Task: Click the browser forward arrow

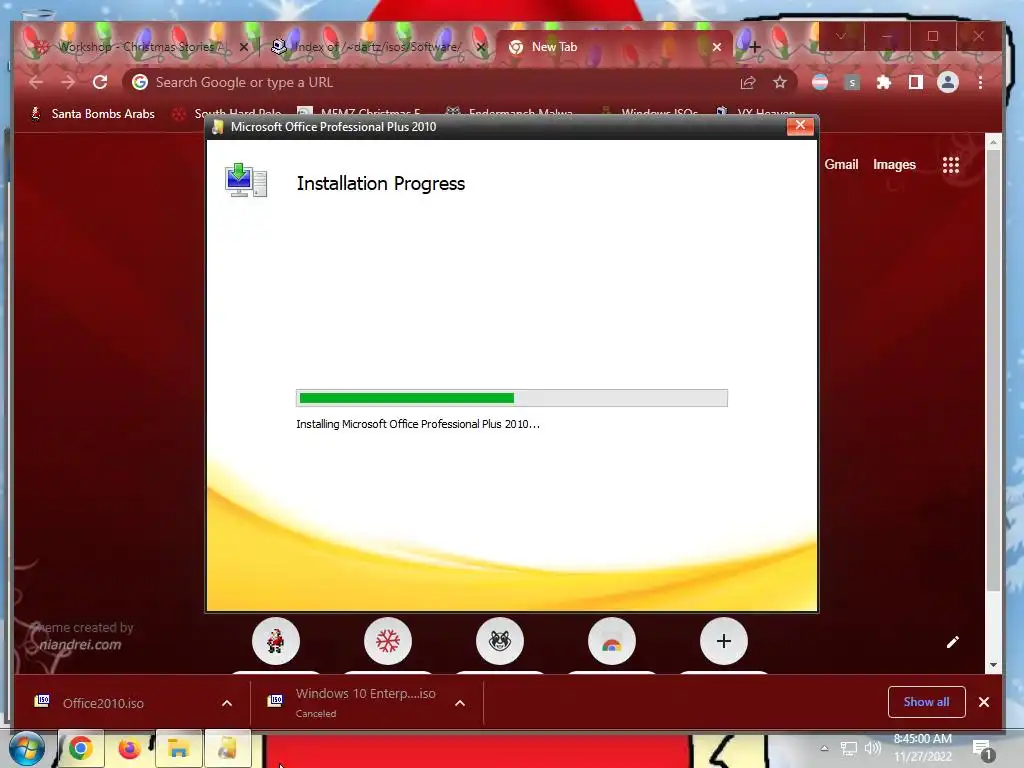Action: pyautogui.click(x=68, y=82)
